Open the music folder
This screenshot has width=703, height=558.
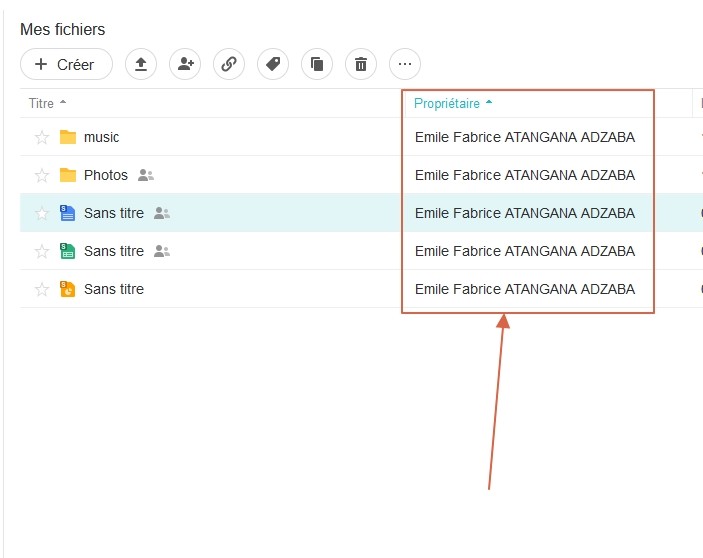click(101, 137)
